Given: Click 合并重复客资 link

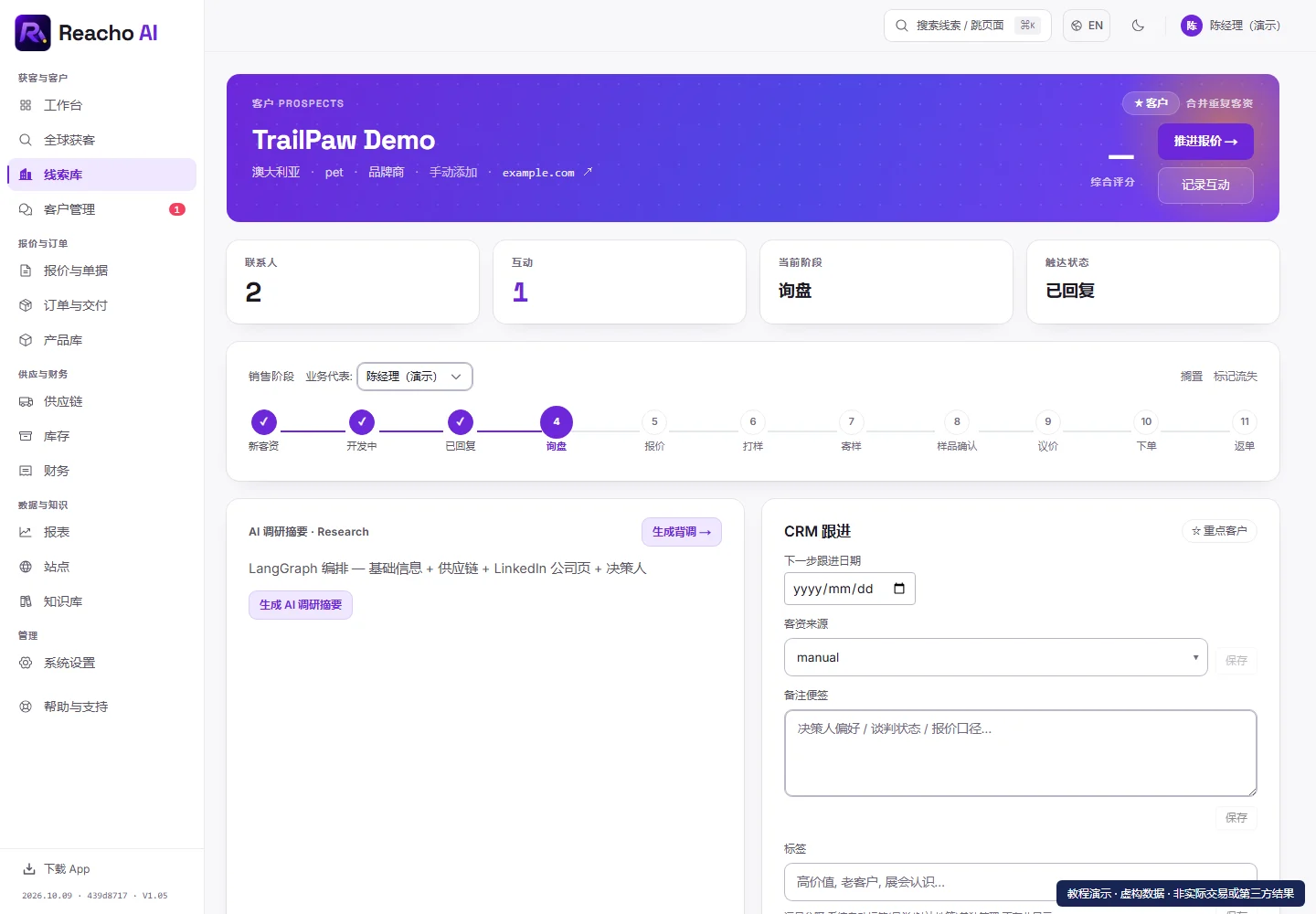Looking at the screenshot, I should click(1219, 103).
